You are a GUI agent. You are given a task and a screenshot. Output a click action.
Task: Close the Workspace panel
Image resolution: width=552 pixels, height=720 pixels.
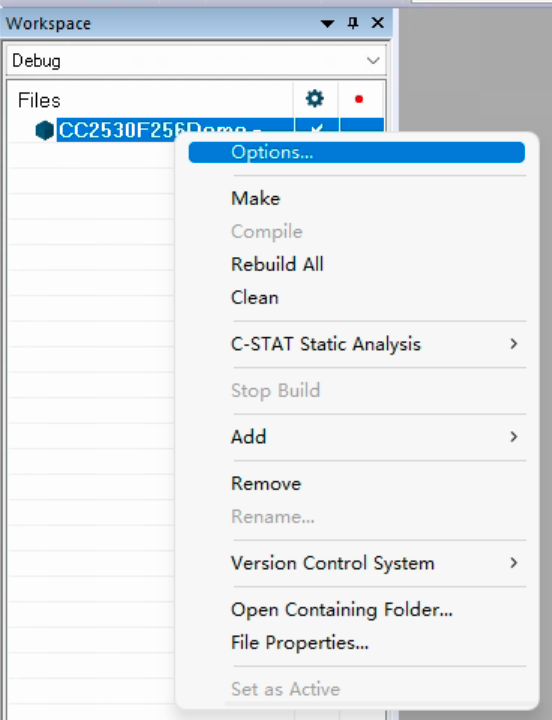377,22
